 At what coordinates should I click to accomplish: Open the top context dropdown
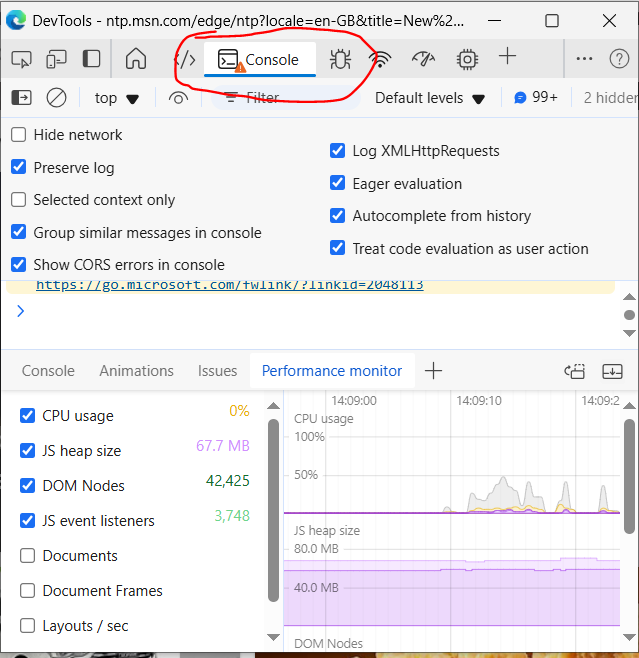pos(117,98)
